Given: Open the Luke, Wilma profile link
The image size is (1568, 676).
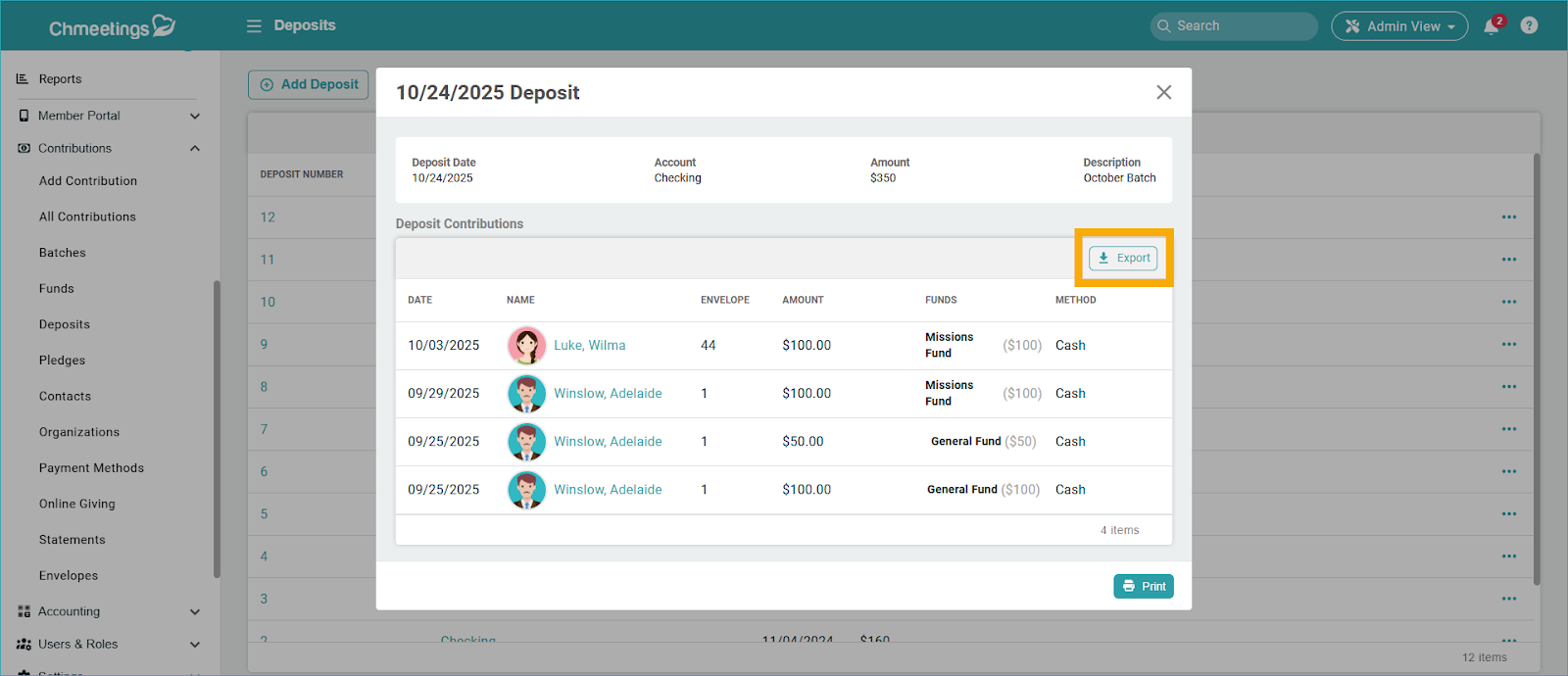Looking at the screenshot, I should point(589,346).
